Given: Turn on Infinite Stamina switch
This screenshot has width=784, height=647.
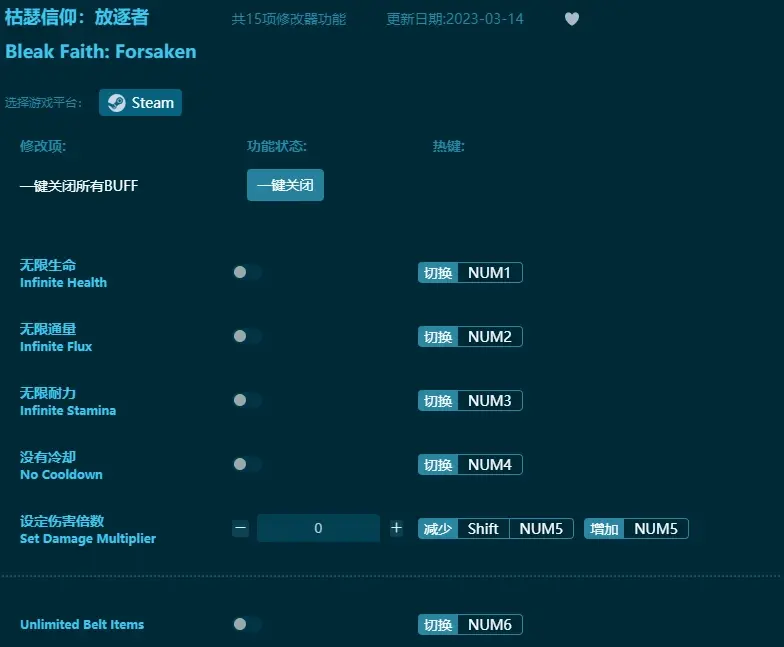Looking at the screenshot, I should pos(248,400).
